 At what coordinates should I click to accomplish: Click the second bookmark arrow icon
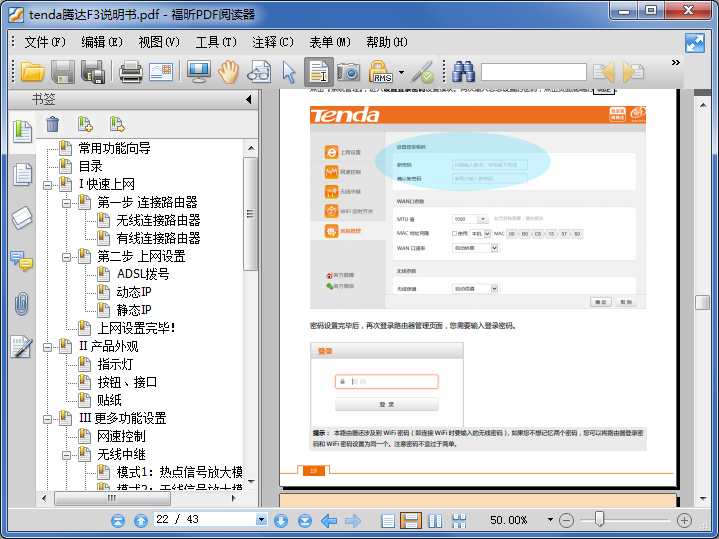tap(117, 124)
